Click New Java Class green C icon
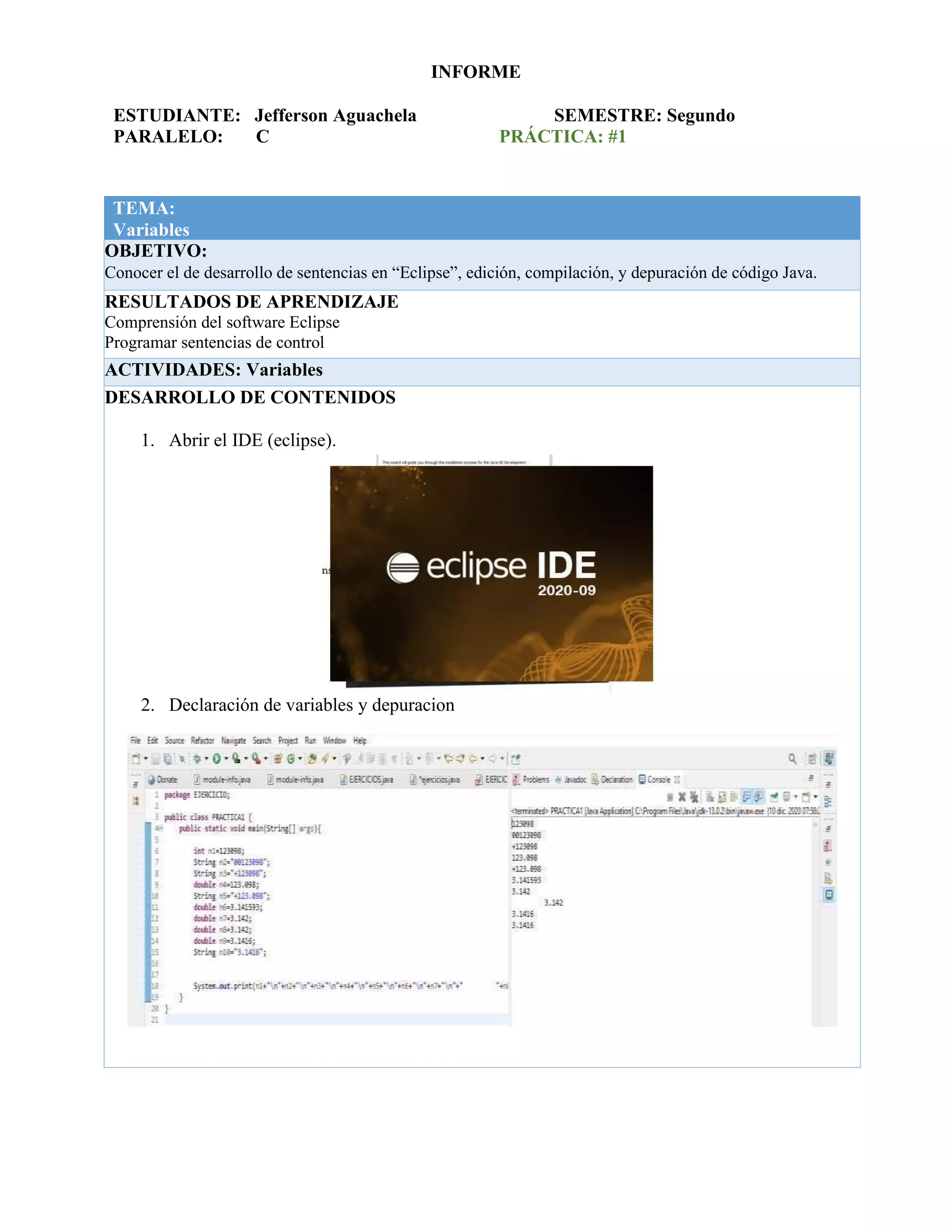The image size is (952, 1232). pos(291,759)
